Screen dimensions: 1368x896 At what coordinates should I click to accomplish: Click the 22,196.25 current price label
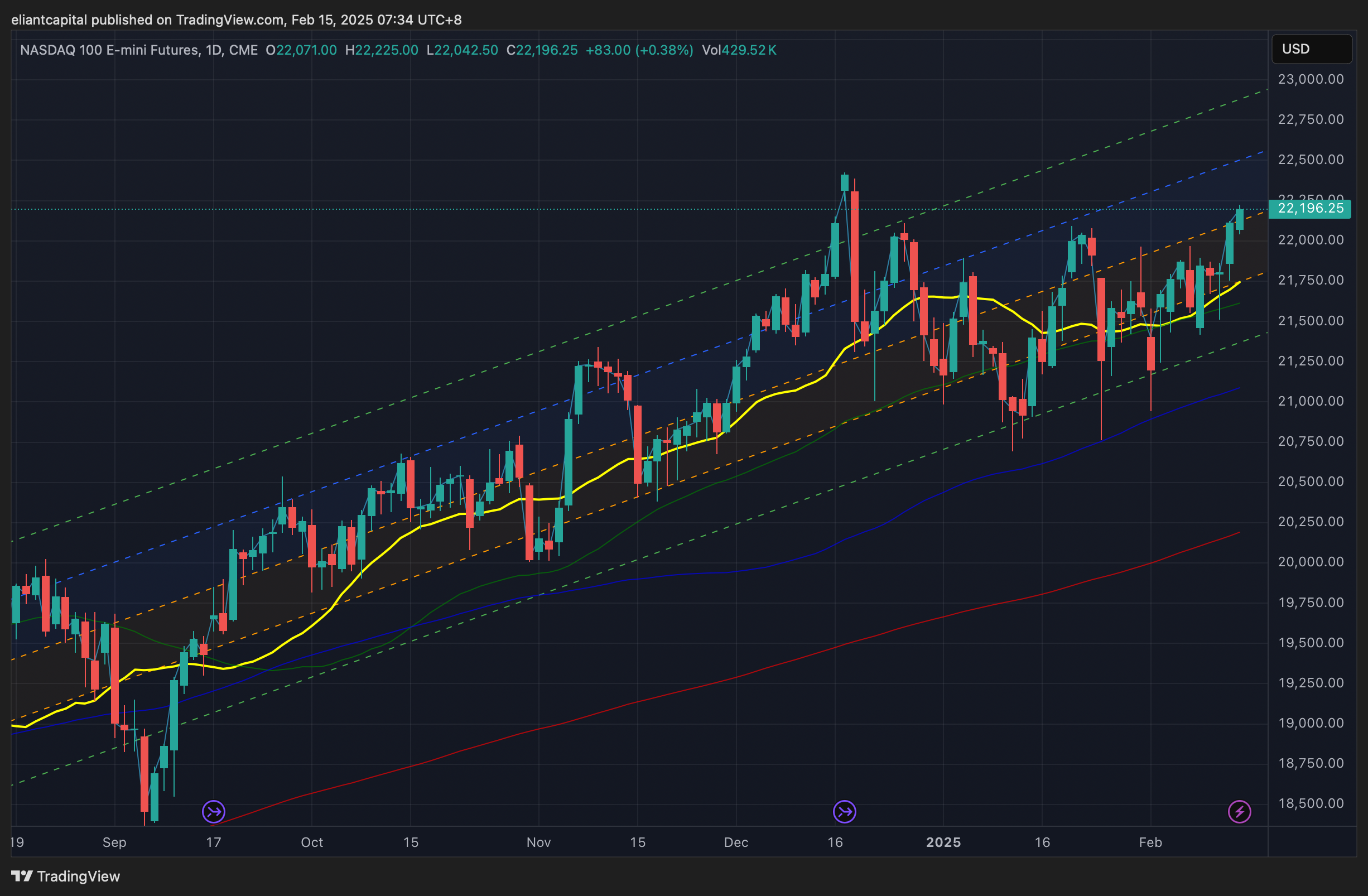click(x=1311, y=209)
